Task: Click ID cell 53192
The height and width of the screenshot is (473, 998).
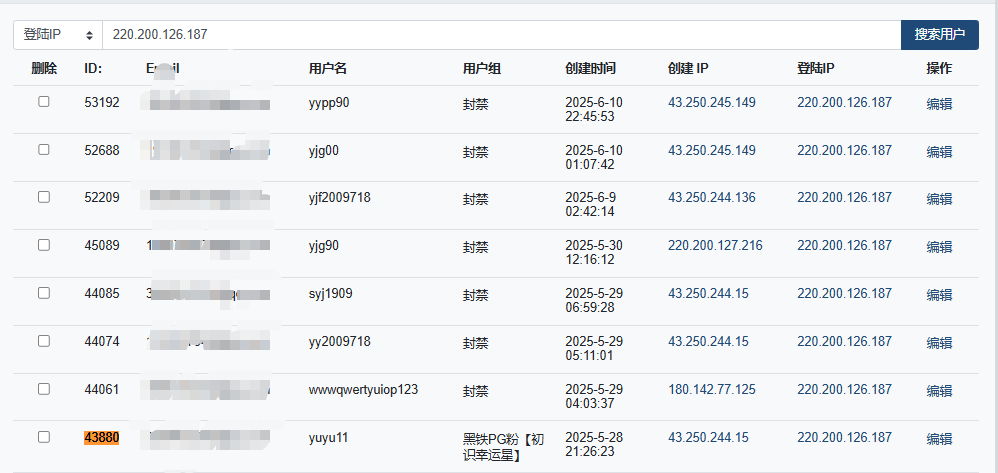Action: click(x=102, y=102)
